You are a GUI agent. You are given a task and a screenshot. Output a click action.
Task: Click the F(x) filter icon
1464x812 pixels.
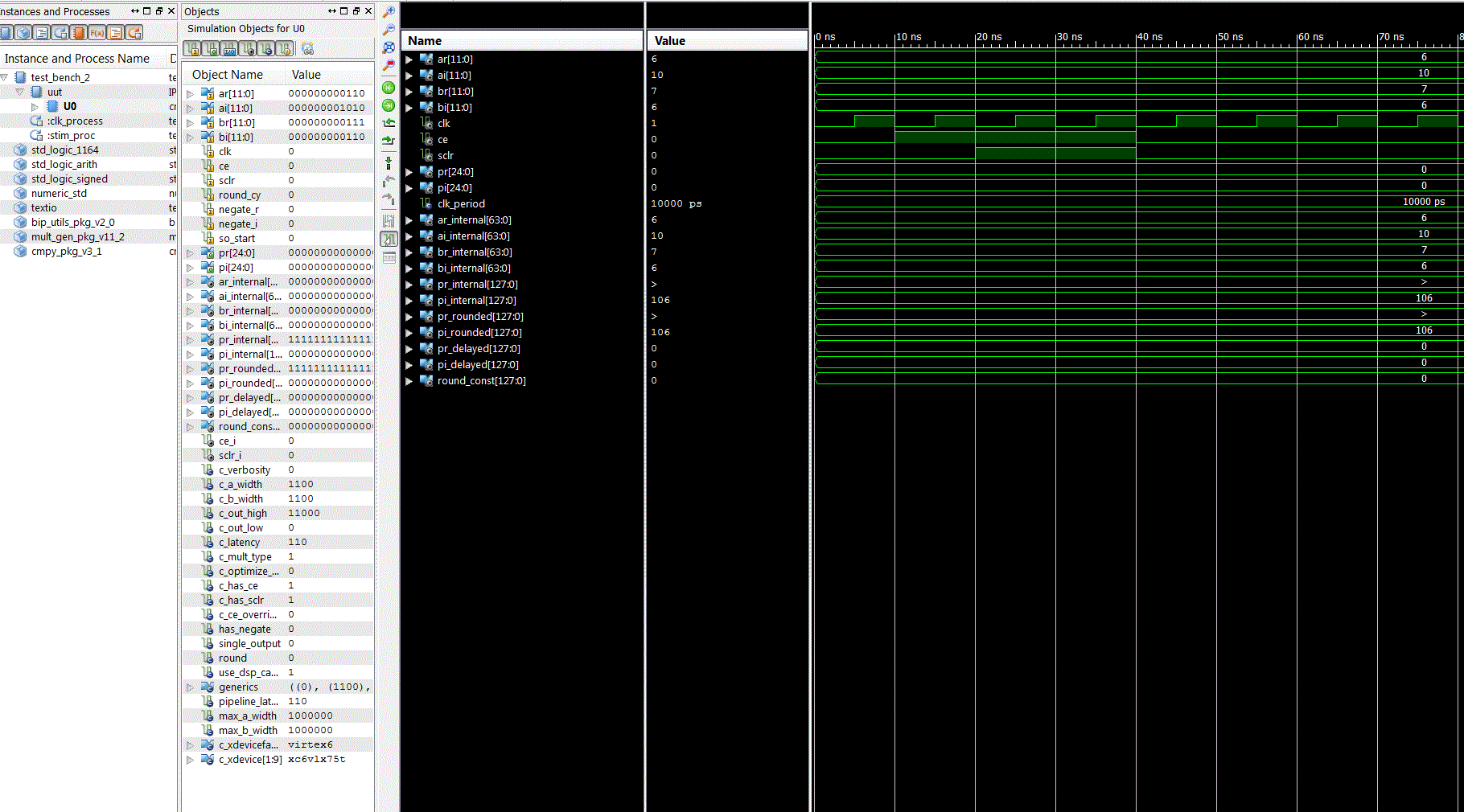coord(97,33)
